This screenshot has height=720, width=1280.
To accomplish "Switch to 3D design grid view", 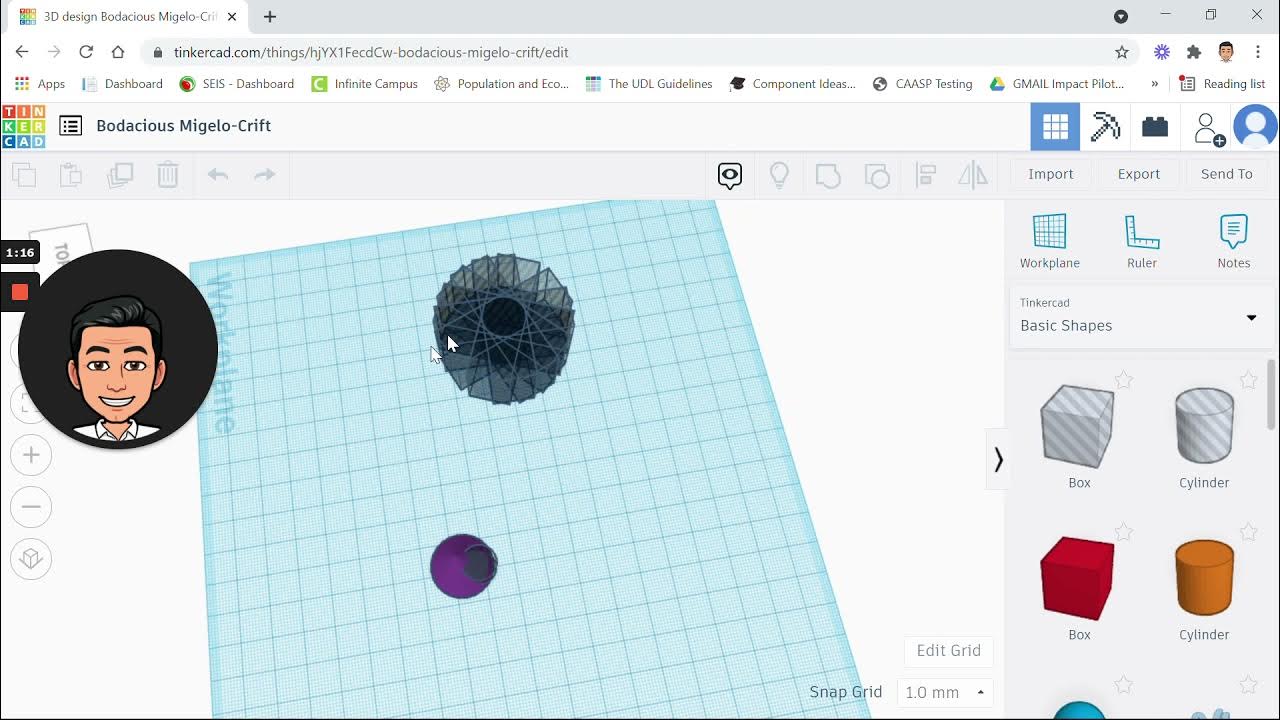I will click(1055, 127).
